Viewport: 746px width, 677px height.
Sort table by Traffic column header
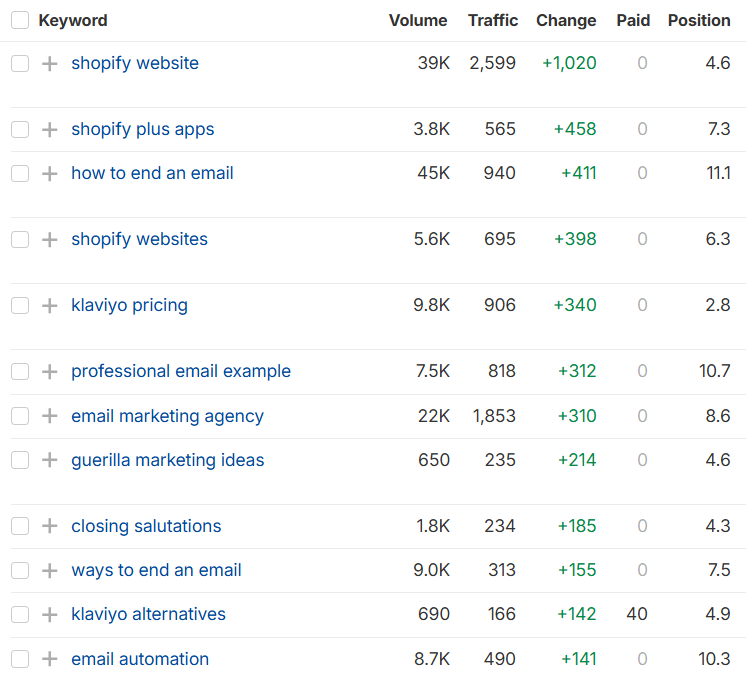click(x=493, y=20)
